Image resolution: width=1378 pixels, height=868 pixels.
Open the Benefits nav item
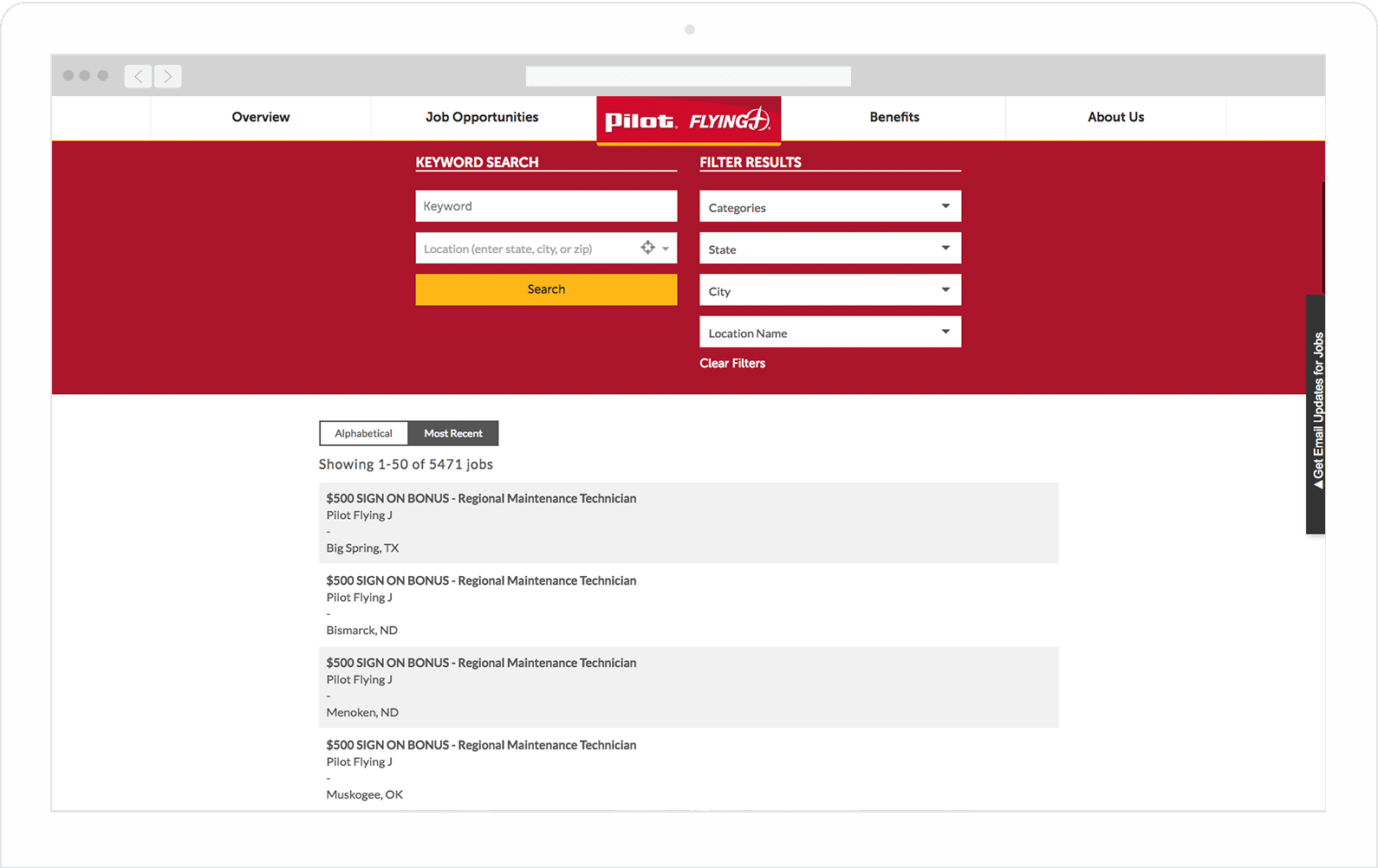pyautogui.click(x=894, y=117)
